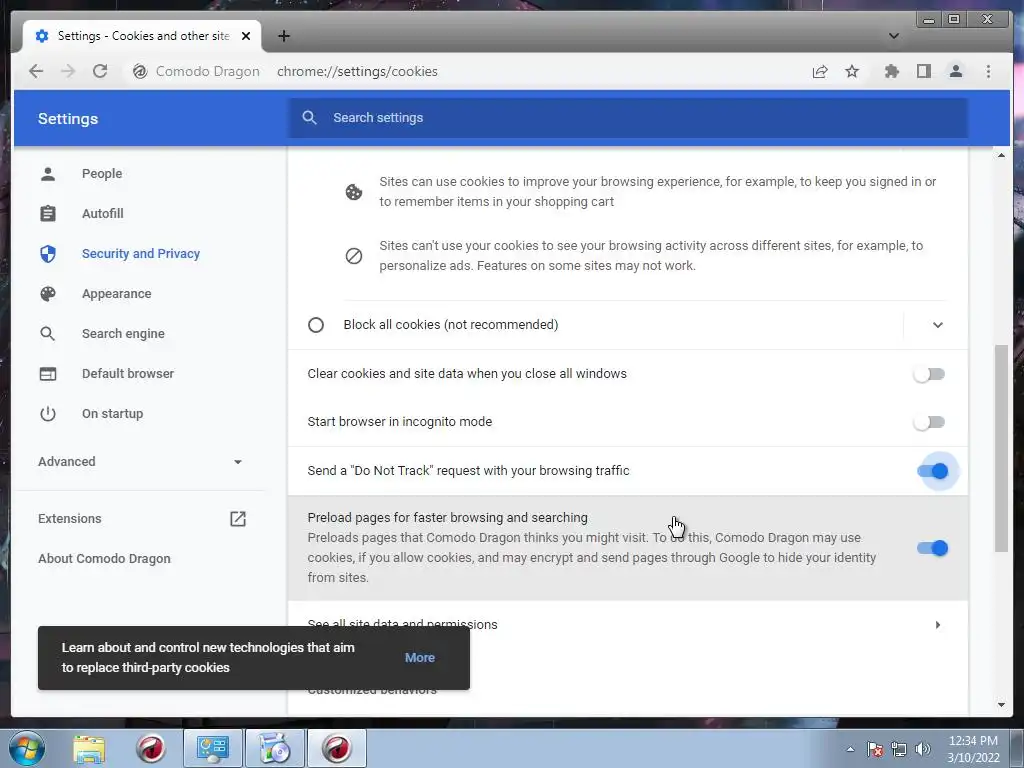Click the disc installer taskbar icon
The height and width of the screenshot is (768, 1024).
(274, 748)
